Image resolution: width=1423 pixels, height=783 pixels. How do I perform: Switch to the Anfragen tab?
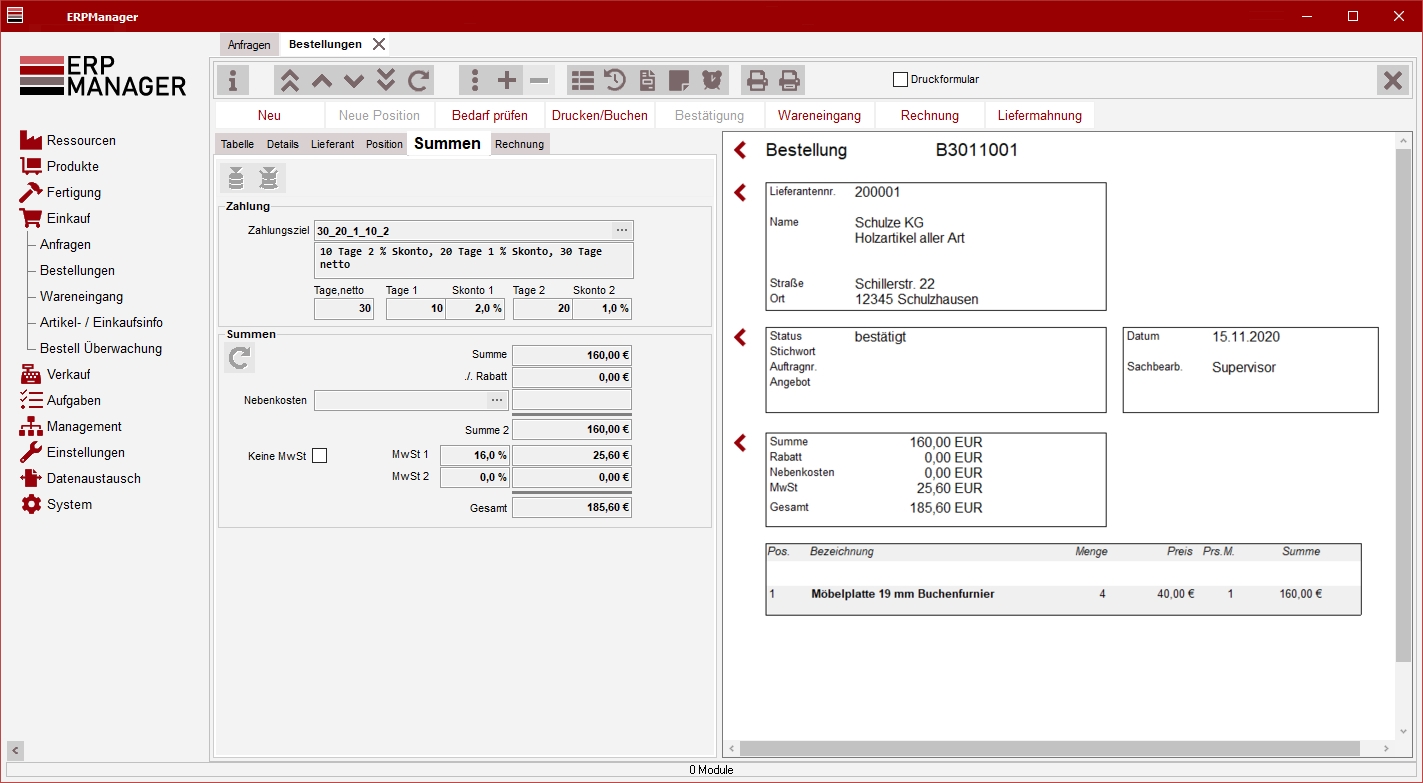pos(249,45)
